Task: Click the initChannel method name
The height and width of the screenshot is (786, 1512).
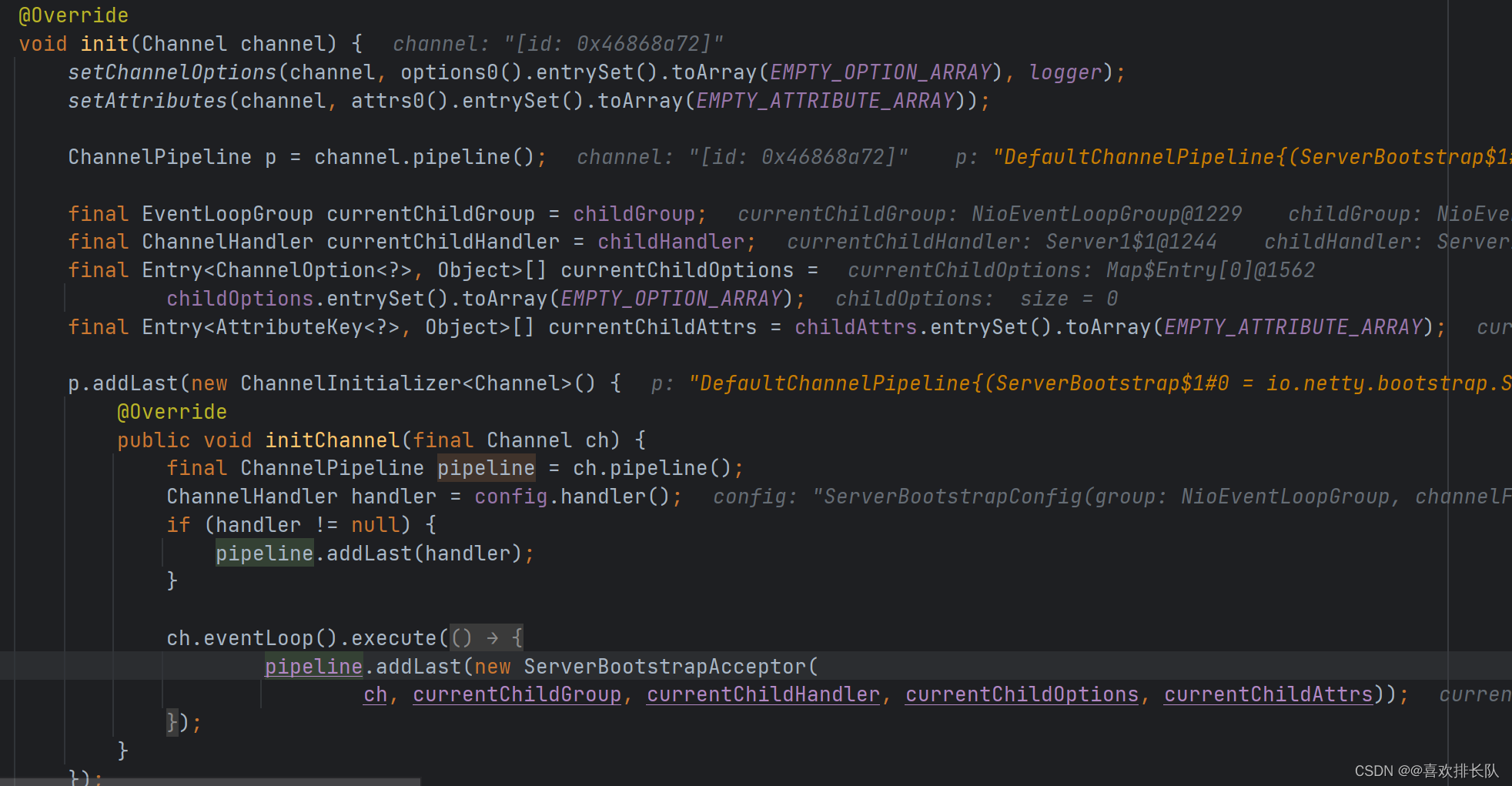Action: pyautogui.click(x=332, y=440)
